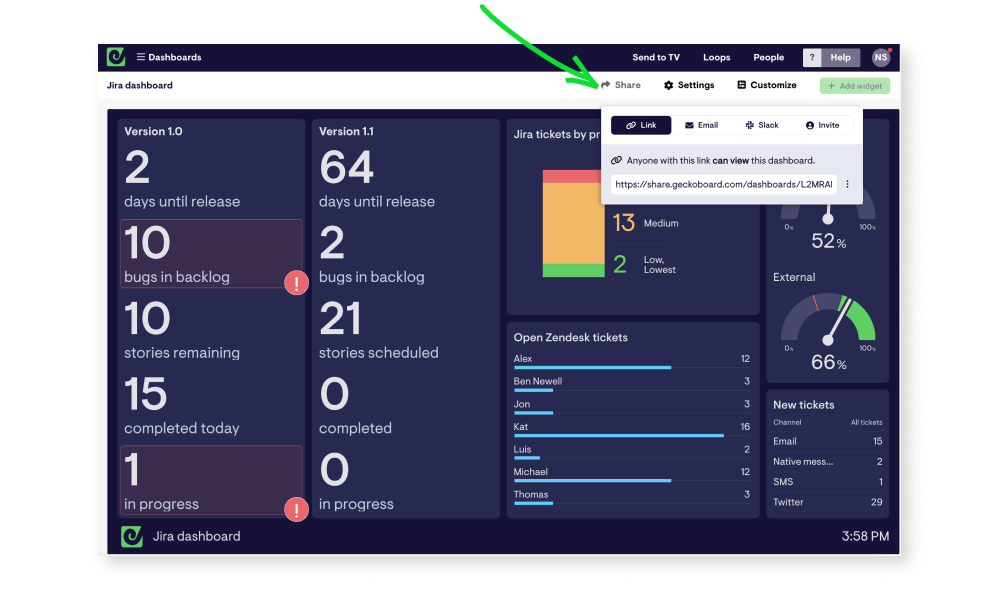Click the alert icon on in progress widget
1000x600 pixels.
point(297,509)
